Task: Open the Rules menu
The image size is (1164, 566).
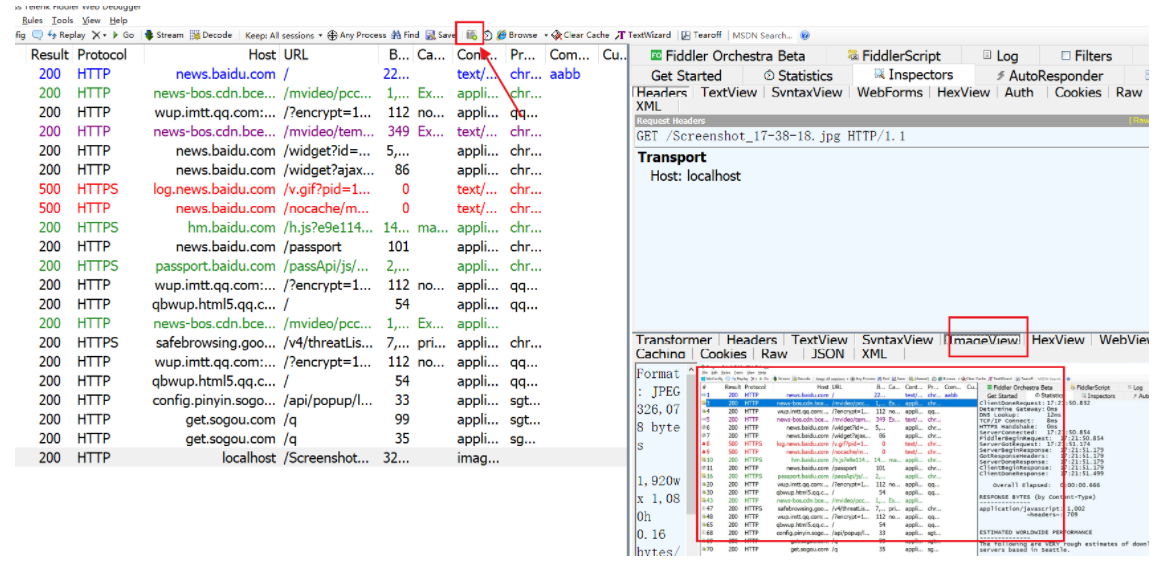Action: point(33,21)
